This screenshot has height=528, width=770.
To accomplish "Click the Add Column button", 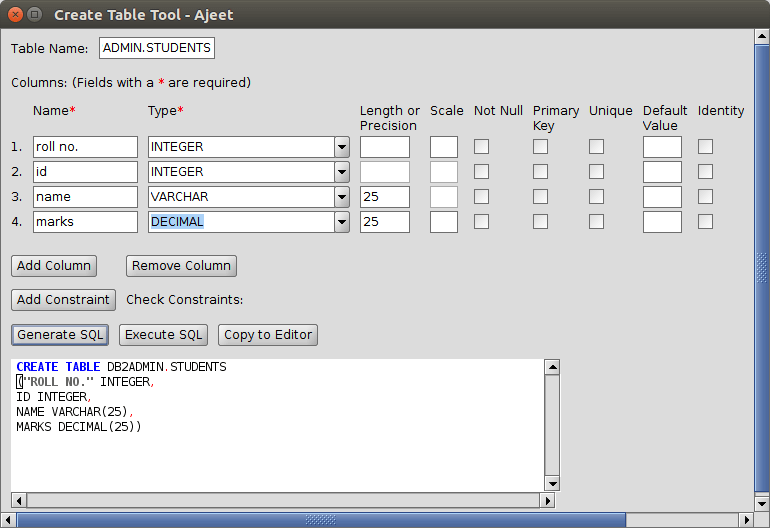I will click(54, 265).
